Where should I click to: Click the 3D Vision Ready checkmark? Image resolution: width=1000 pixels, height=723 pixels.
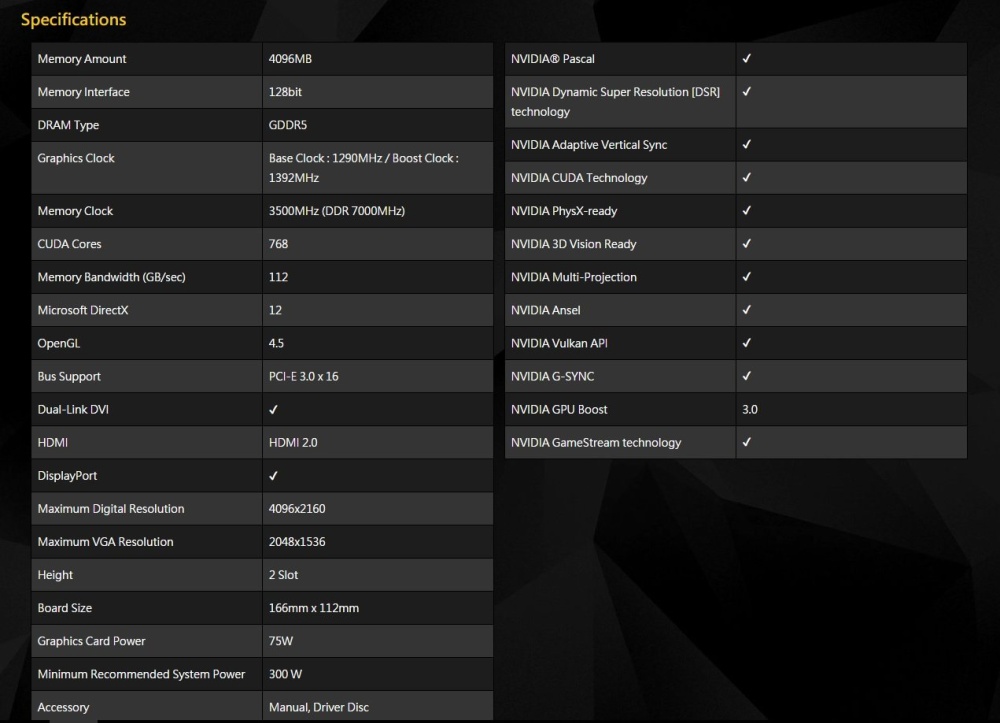[x=746, y=244]
